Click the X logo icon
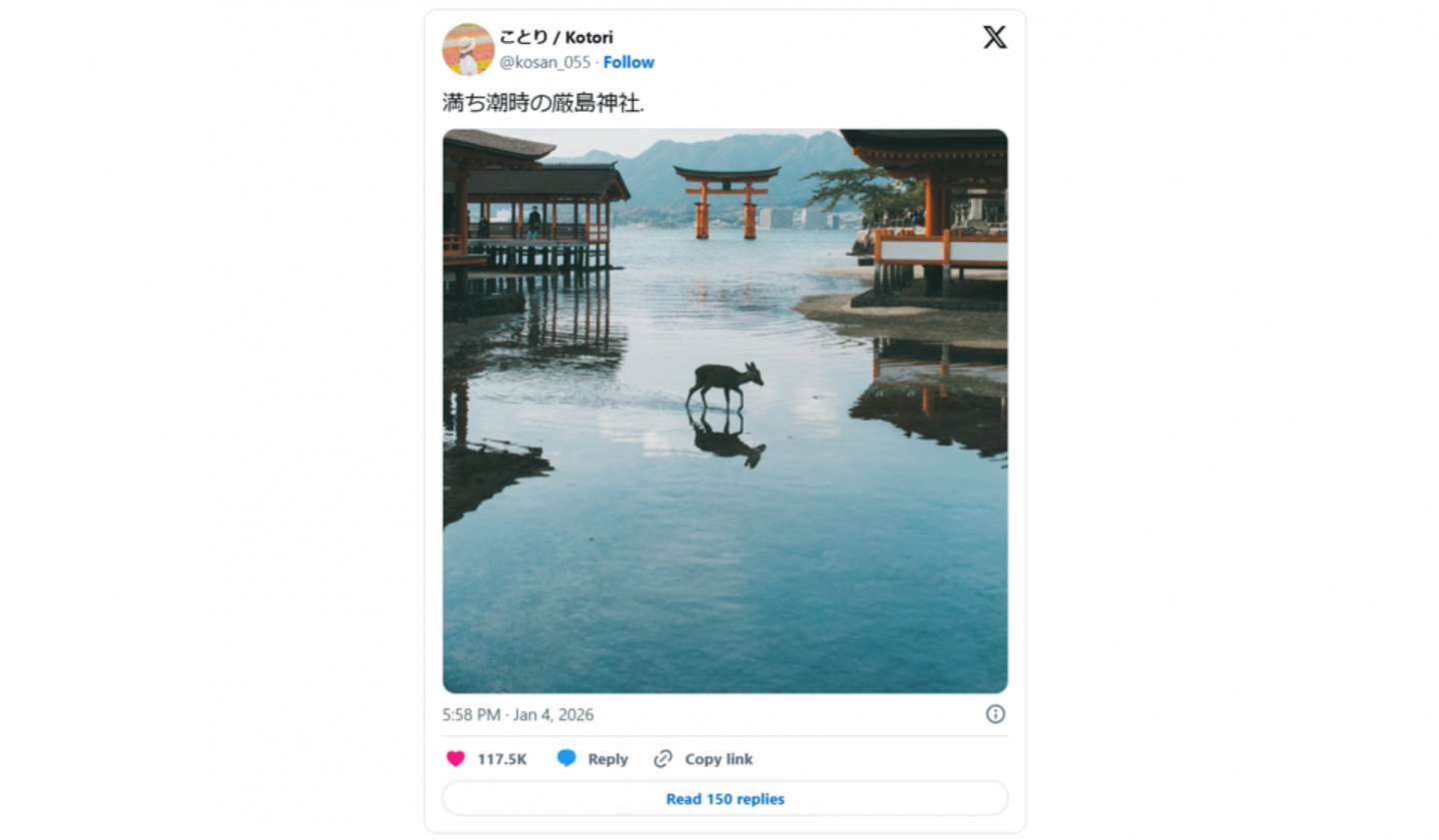The height and width of the screenshot is (840, 1439). (994, 38)
